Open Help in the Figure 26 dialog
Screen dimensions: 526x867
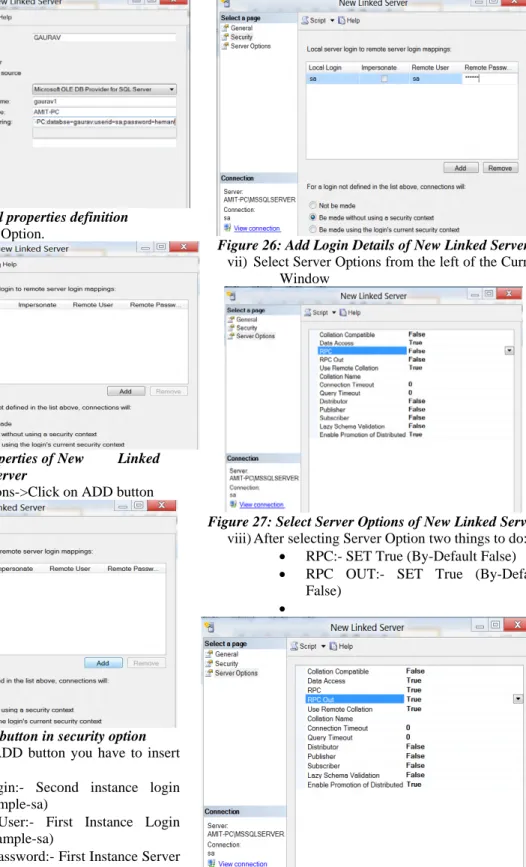tap(349, 20)
